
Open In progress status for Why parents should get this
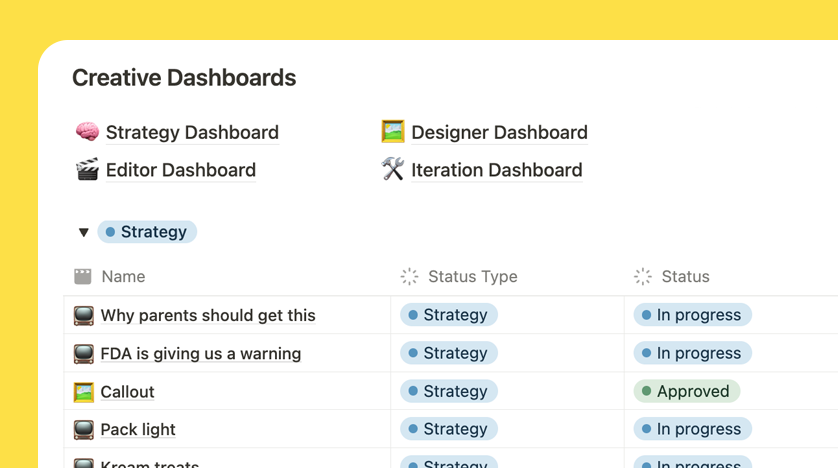693,315
